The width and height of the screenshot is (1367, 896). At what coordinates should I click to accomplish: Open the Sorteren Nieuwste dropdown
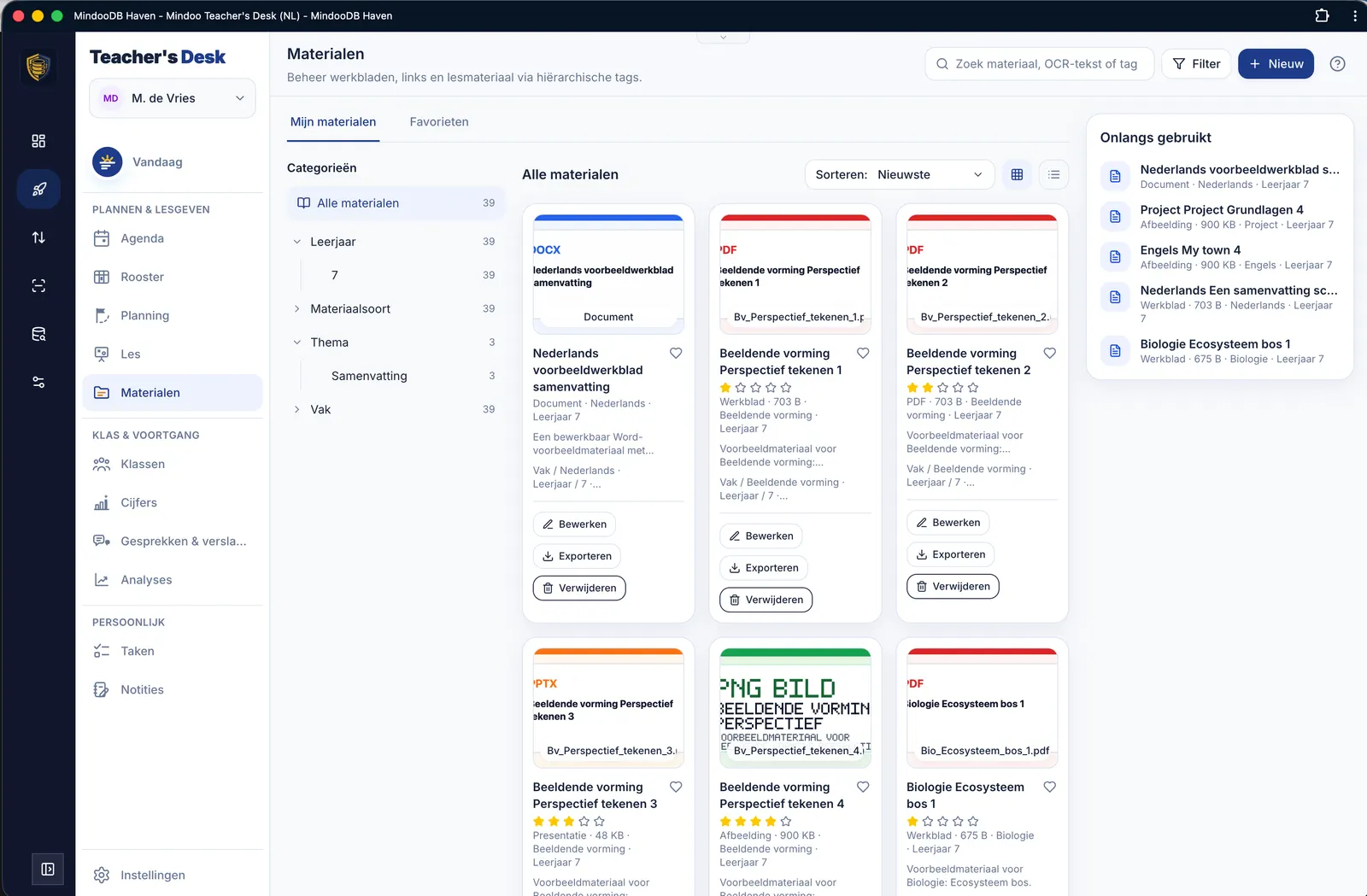(900, 174)
